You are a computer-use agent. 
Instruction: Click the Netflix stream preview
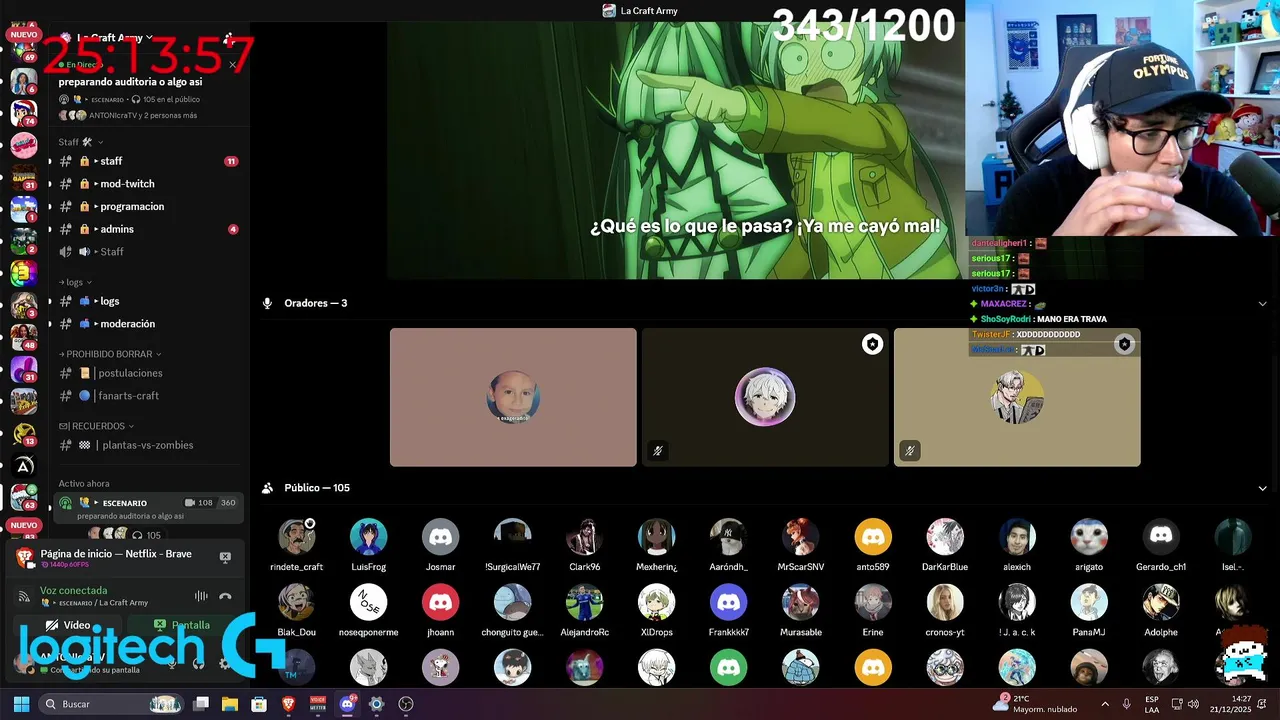coord(676,150)
